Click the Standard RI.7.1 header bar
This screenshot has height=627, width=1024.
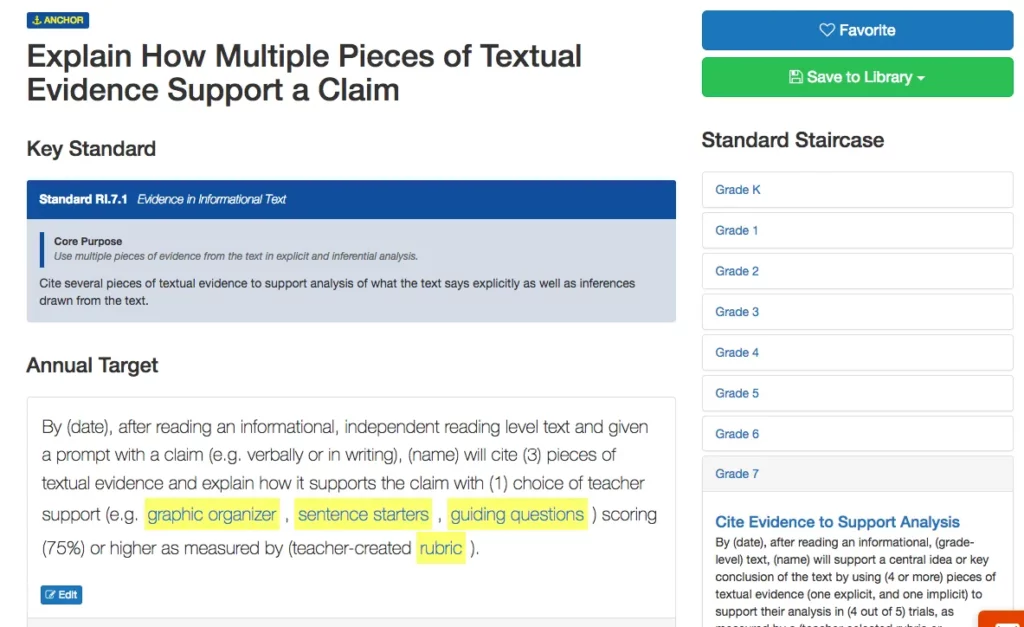(351, 199)
